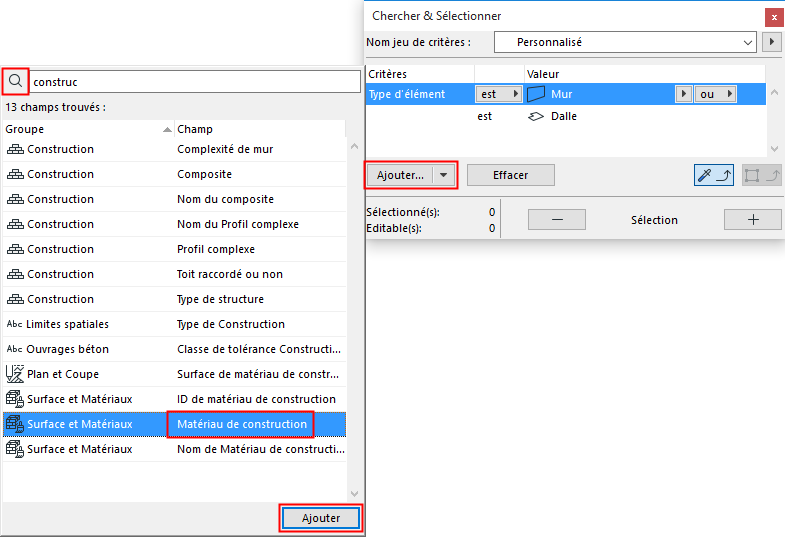Screen dimensions: 785x537
Task: Select 'Classe de tolérance Constructi...' field
Action: point(174,349)
